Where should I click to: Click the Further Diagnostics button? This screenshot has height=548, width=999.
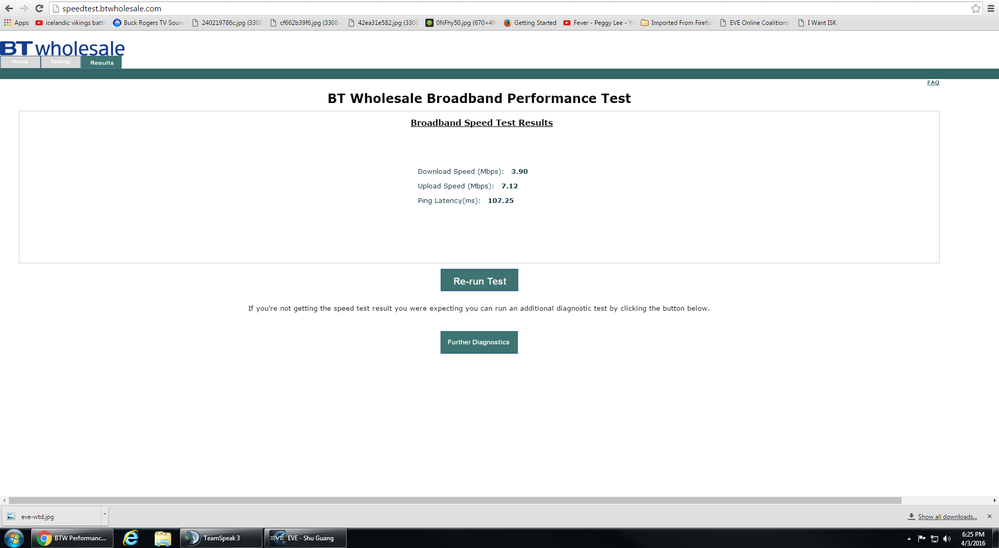479,342
